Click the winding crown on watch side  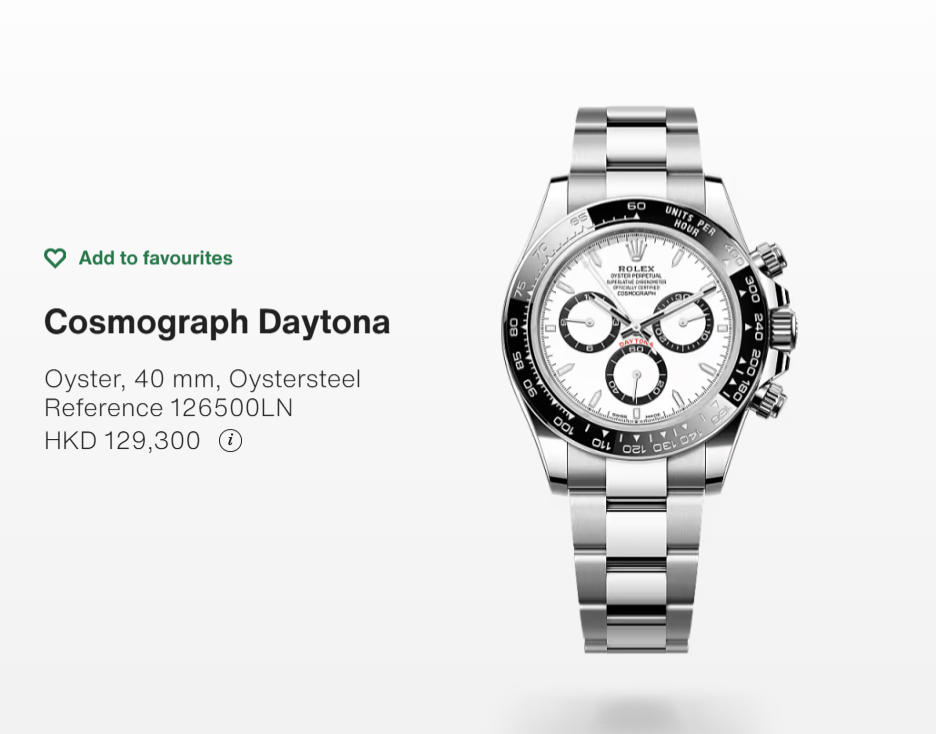point(781,327)
